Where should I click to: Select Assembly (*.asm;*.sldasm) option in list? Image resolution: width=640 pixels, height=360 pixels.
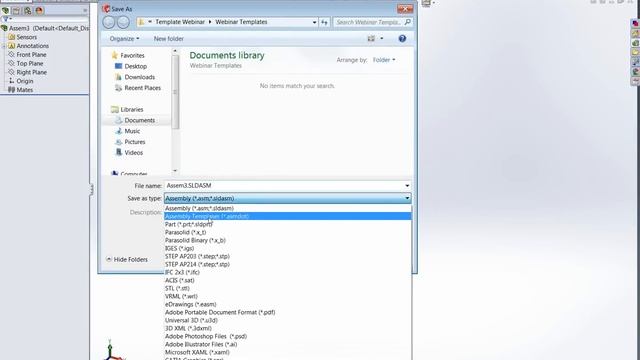pyautogui.click(x=287, y=208)
